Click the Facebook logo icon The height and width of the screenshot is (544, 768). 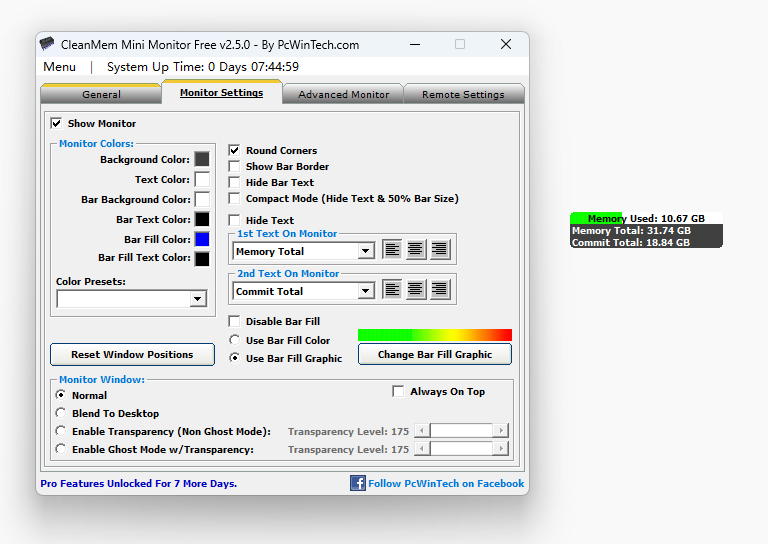point(357,483)
